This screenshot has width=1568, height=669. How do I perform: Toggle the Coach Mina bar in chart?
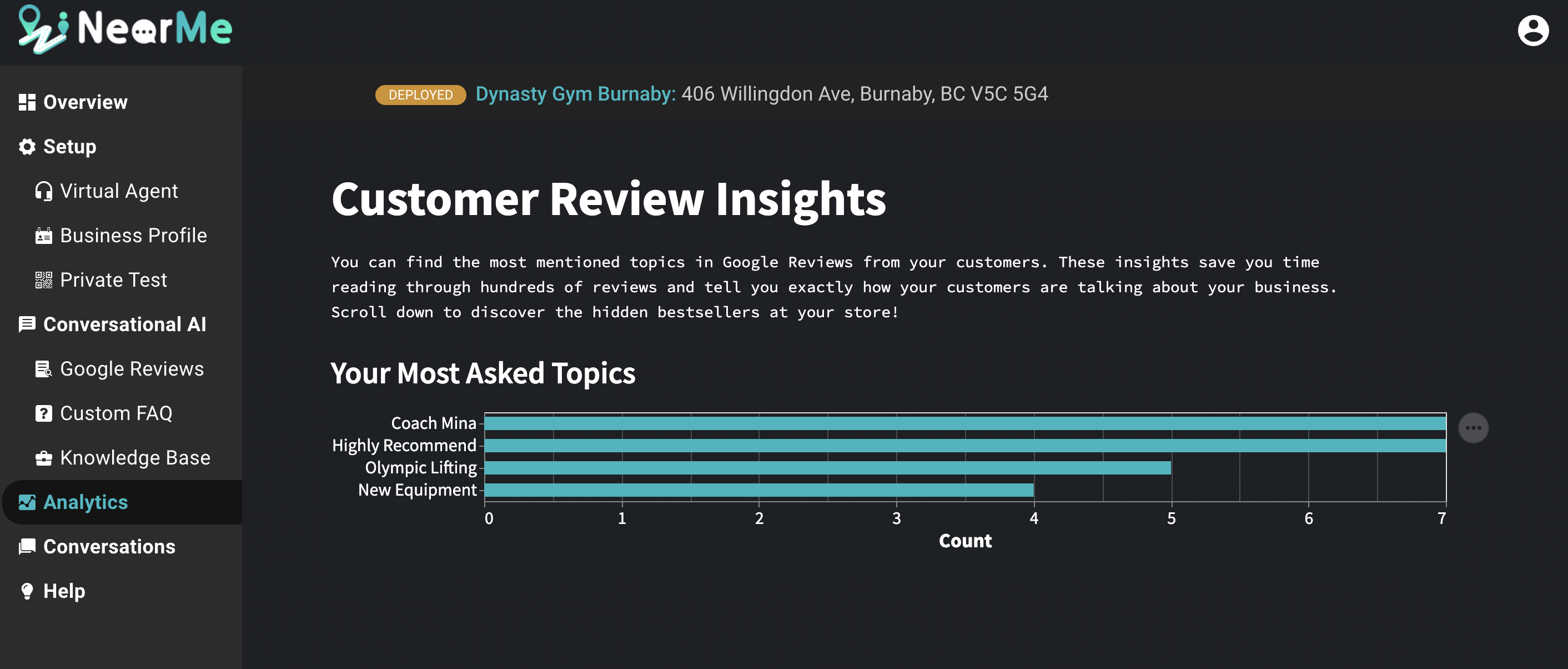coord(964,423)
